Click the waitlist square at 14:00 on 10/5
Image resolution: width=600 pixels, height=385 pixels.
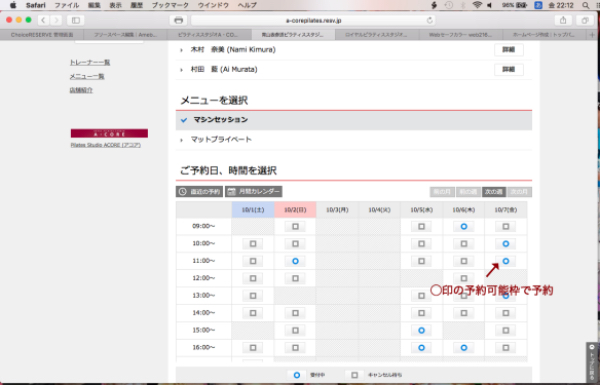421,313
